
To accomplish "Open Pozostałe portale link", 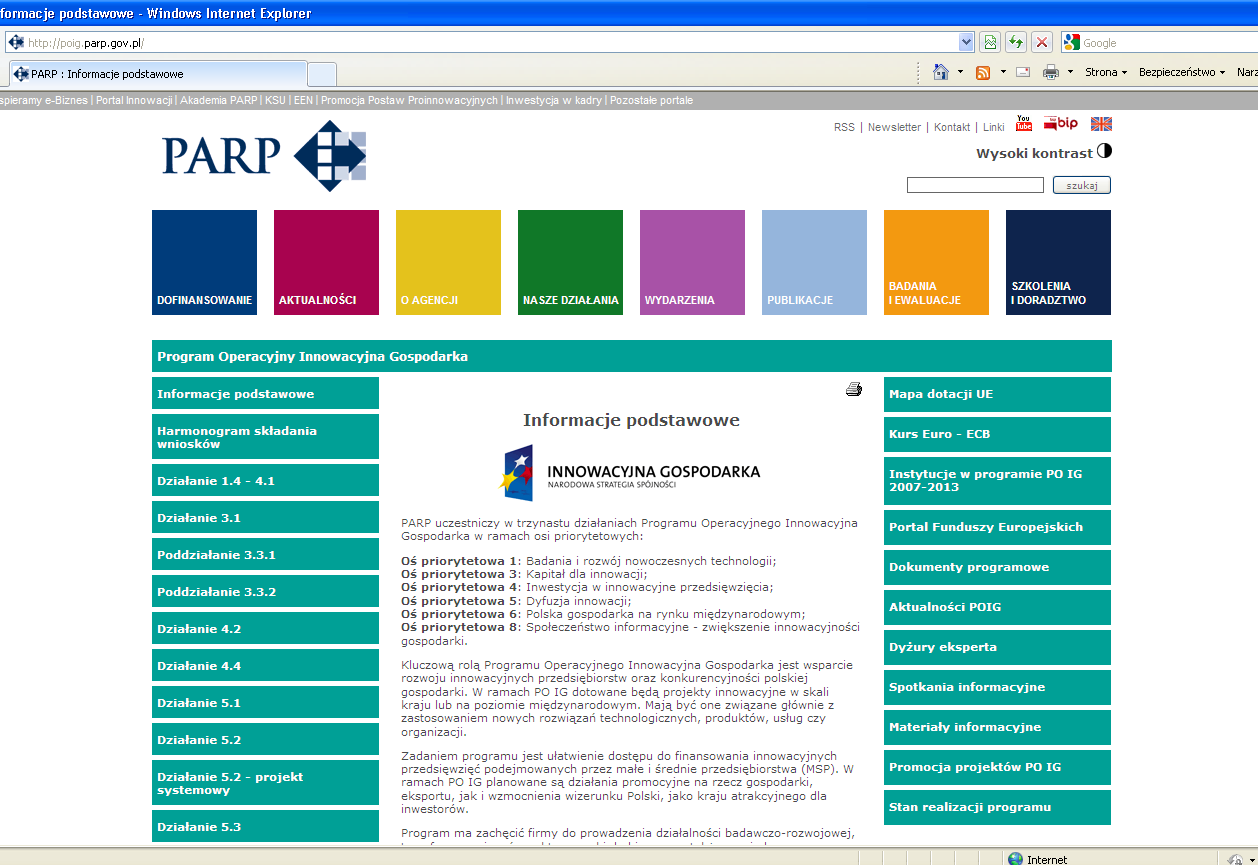I will pos(651,100).
